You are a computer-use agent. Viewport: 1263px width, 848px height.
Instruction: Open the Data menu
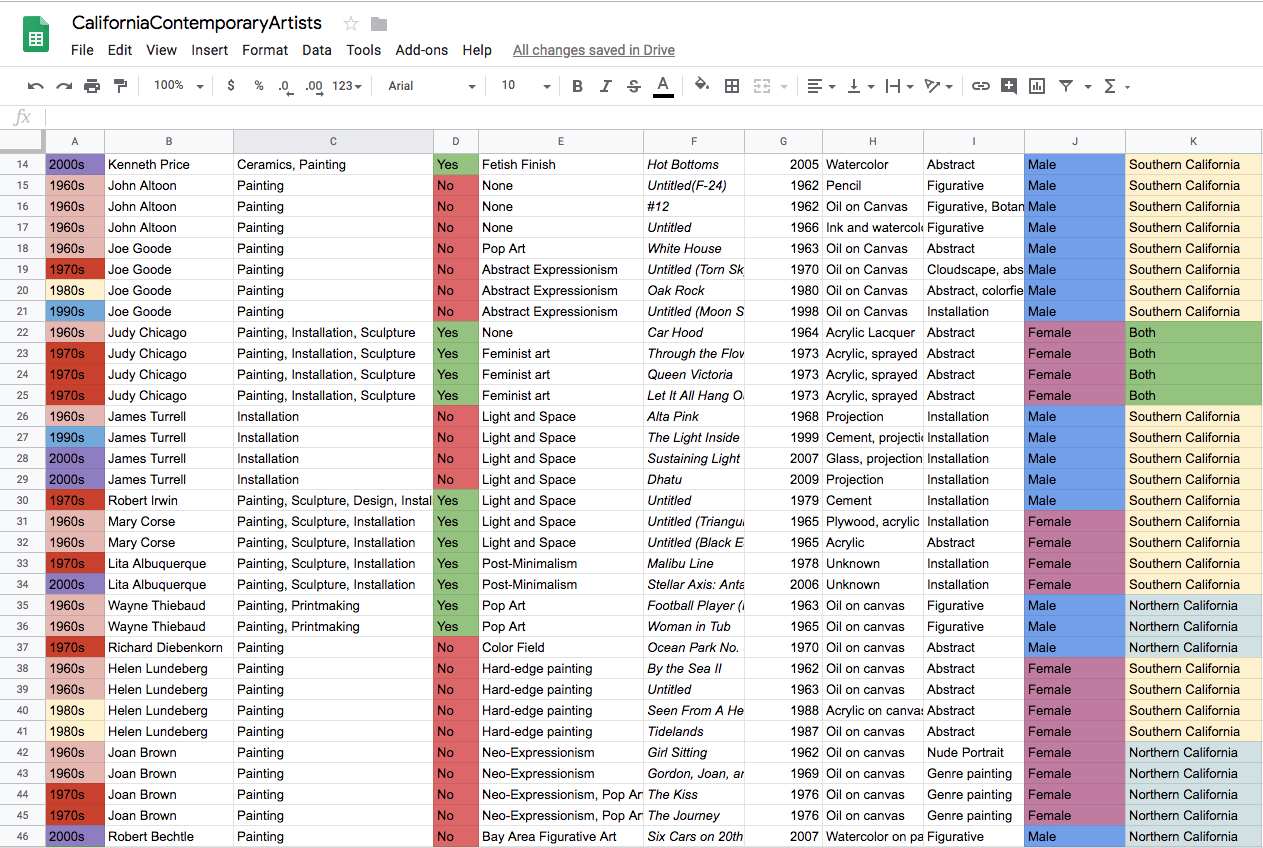317,50
